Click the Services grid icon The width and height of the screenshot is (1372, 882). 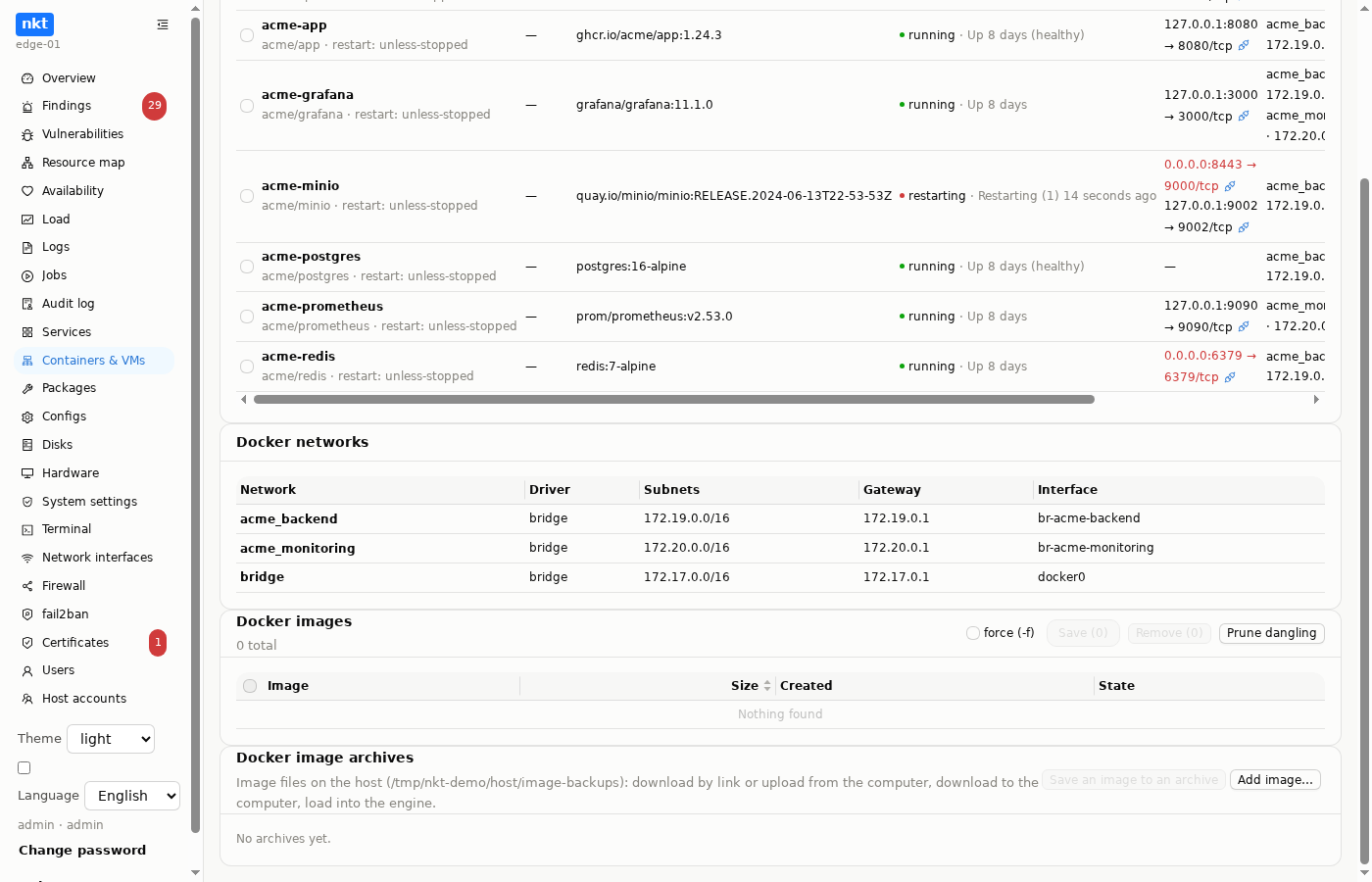27,332
